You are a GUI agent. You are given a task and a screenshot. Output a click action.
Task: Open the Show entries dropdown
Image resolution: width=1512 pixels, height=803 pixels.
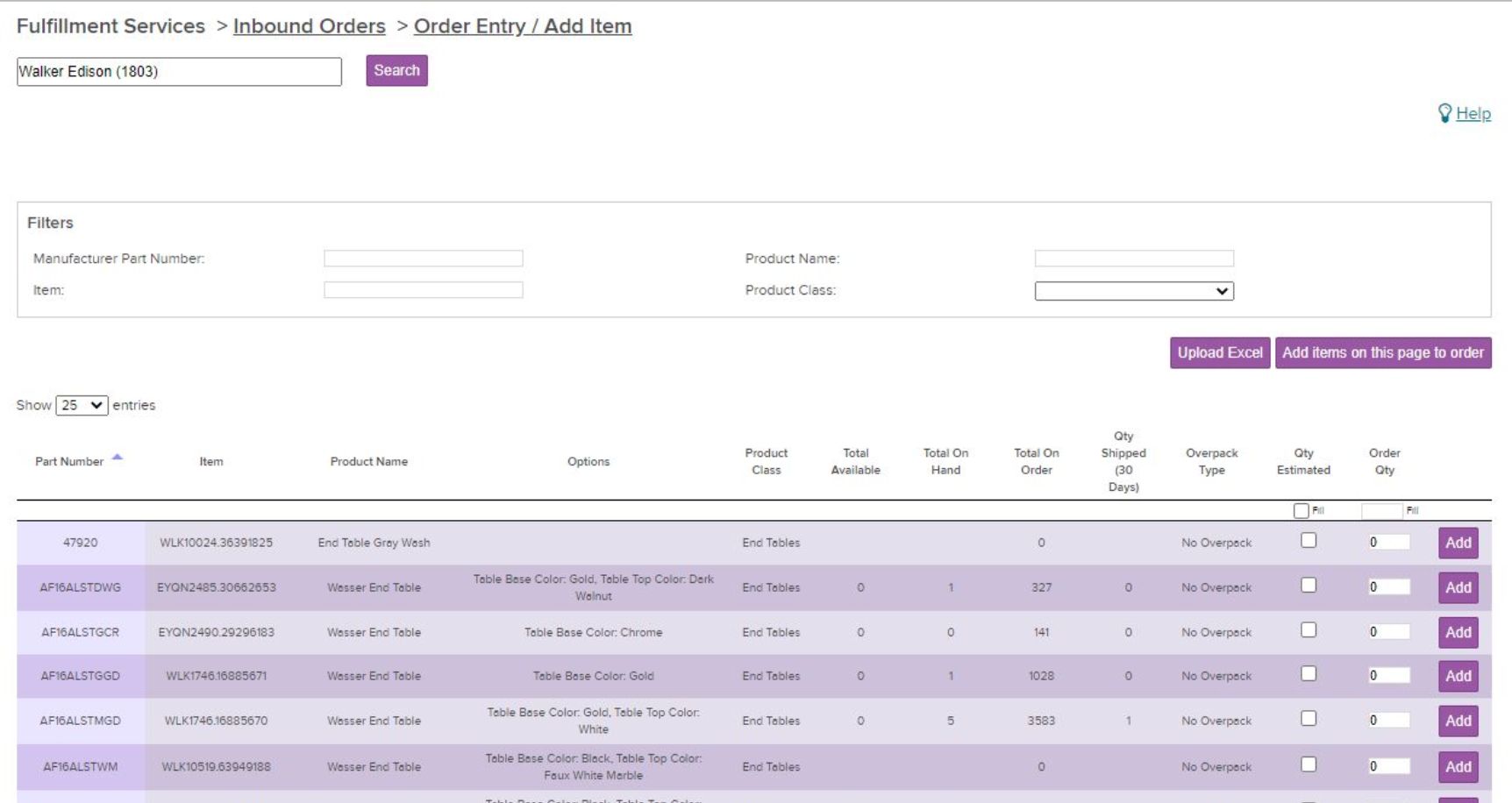82,405
